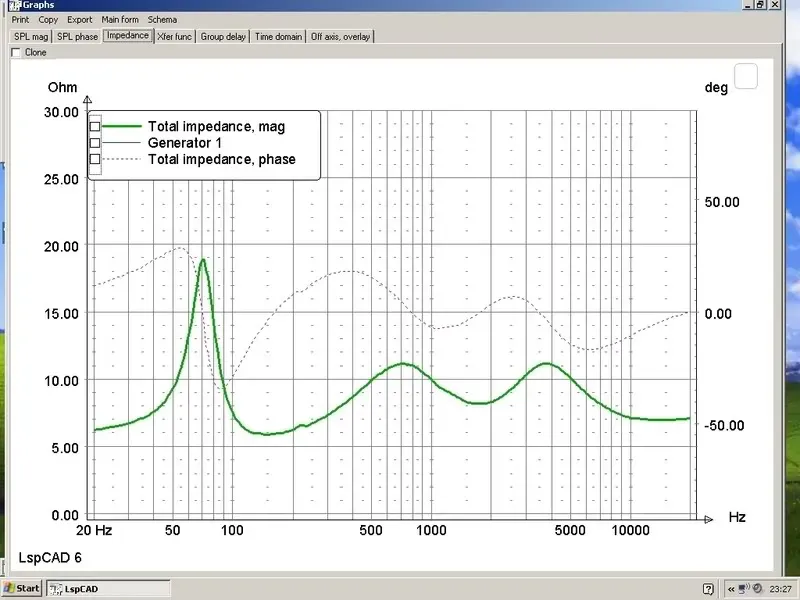Open the Group delay tab

click(223, 37)
